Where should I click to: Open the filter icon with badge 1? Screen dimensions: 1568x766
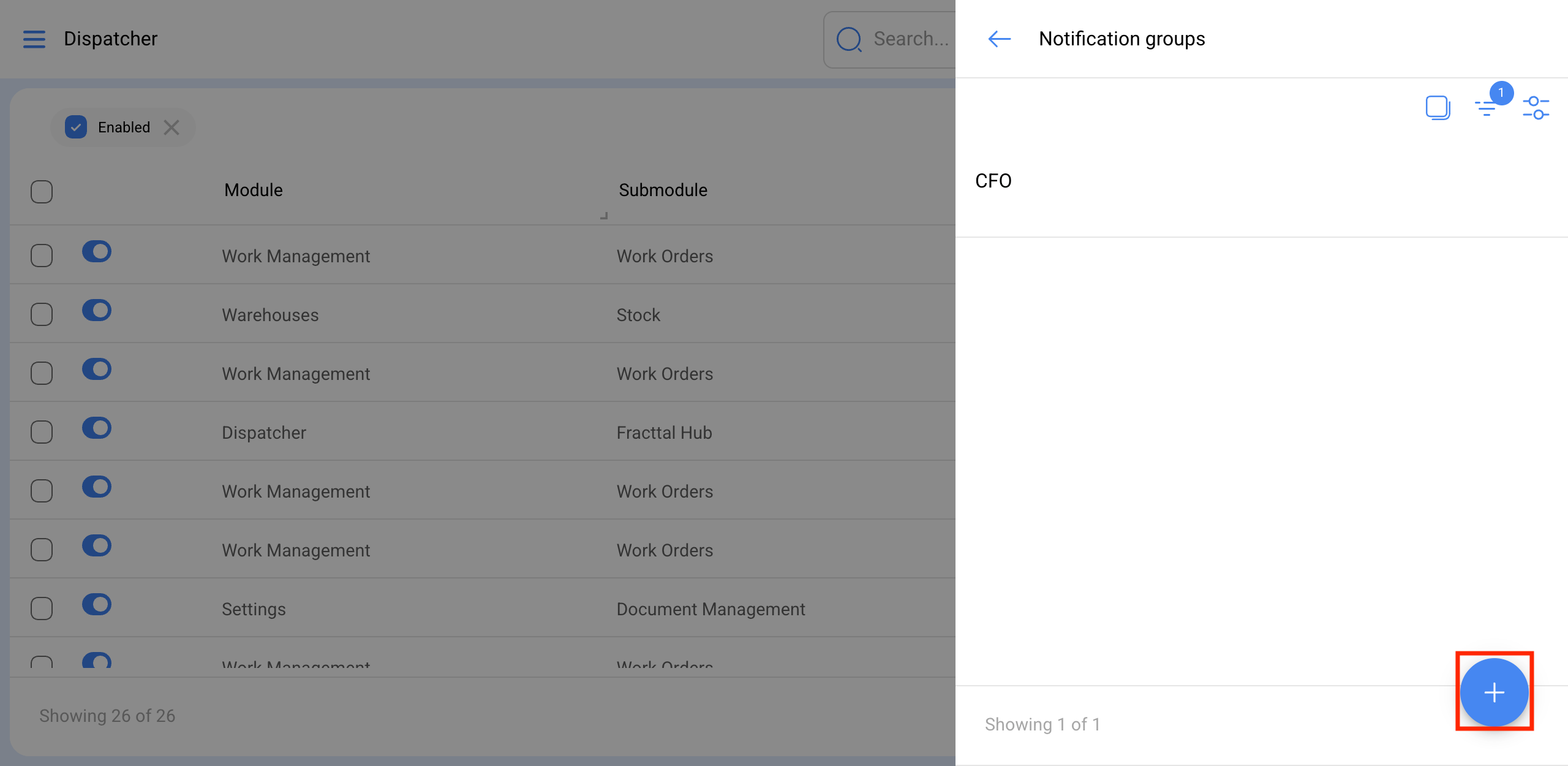click(x=1487, y=108)
